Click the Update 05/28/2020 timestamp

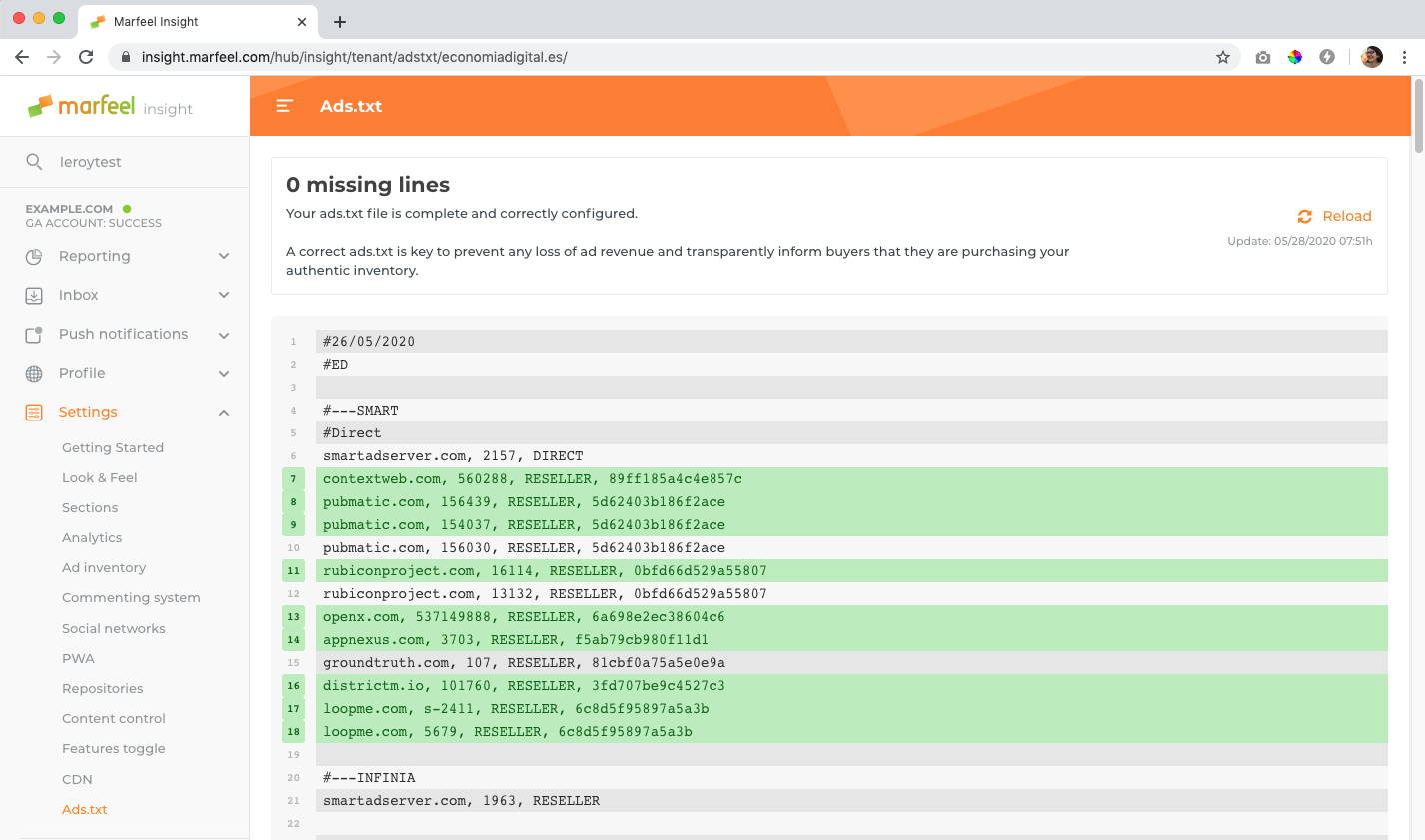click(x=1300, y=241)
